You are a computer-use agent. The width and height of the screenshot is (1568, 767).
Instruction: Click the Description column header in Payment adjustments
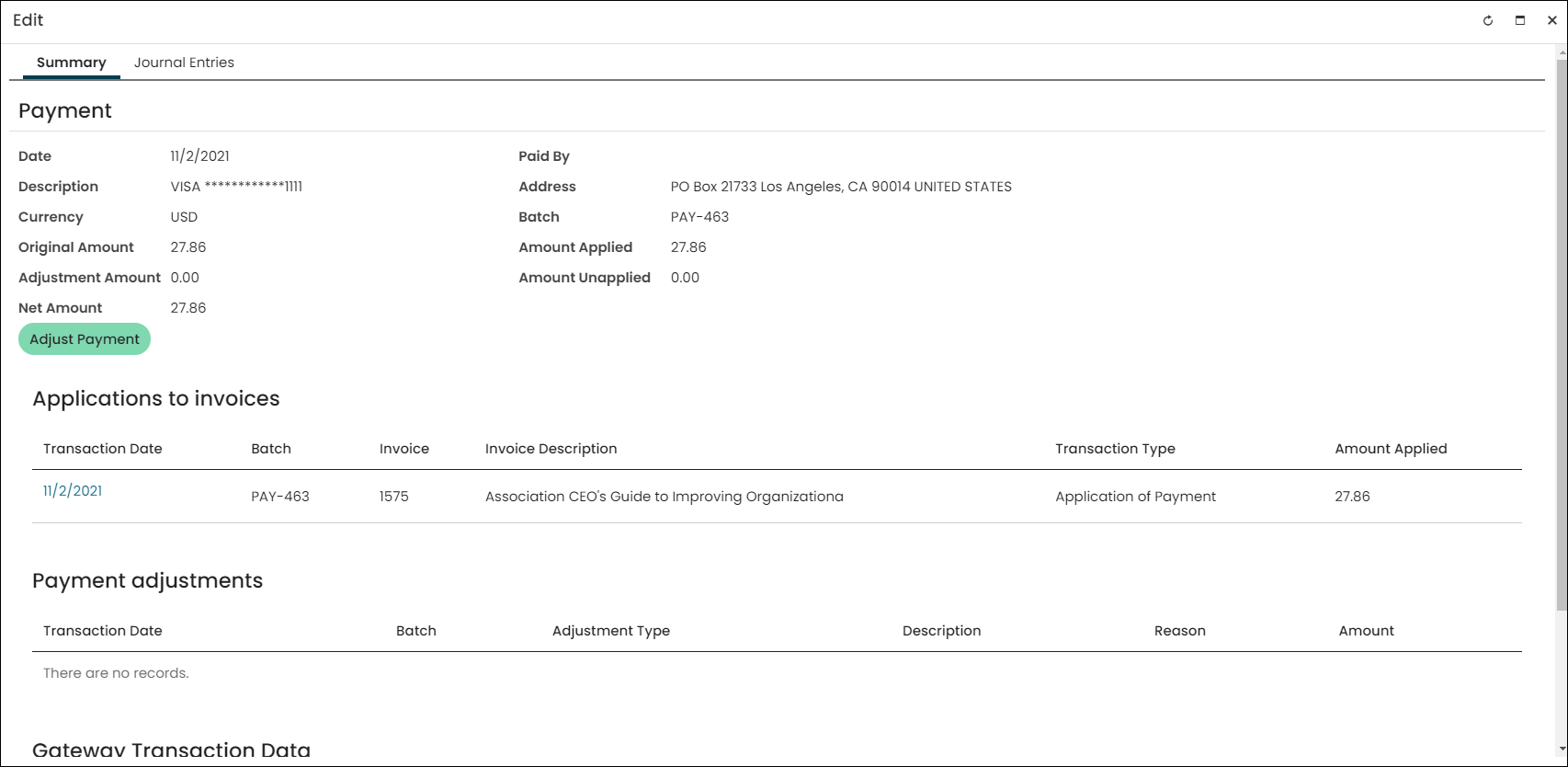pyautogui.click(x=941, y=631)
